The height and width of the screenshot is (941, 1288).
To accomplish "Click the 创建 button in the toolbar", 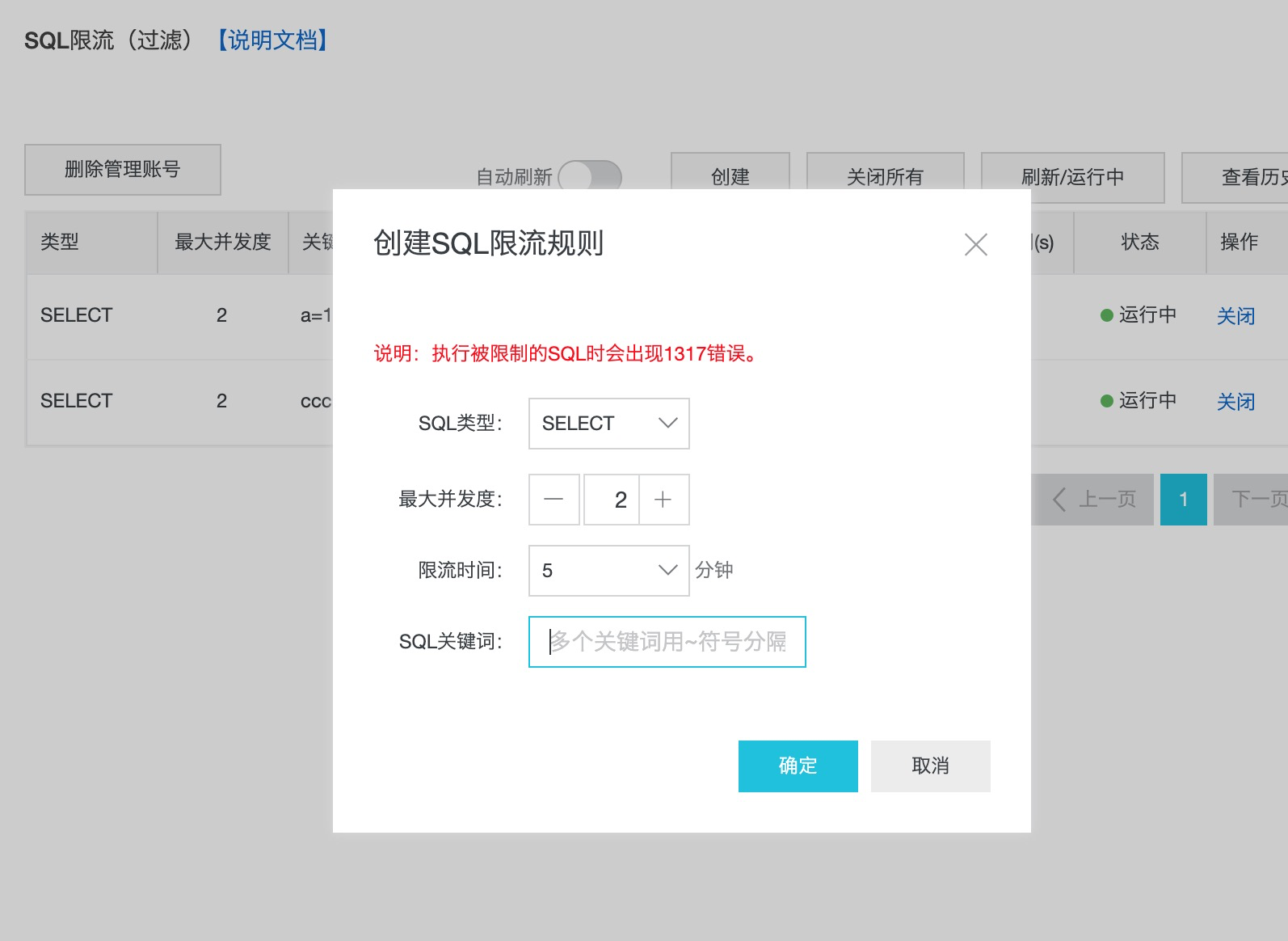I will 730,171.
